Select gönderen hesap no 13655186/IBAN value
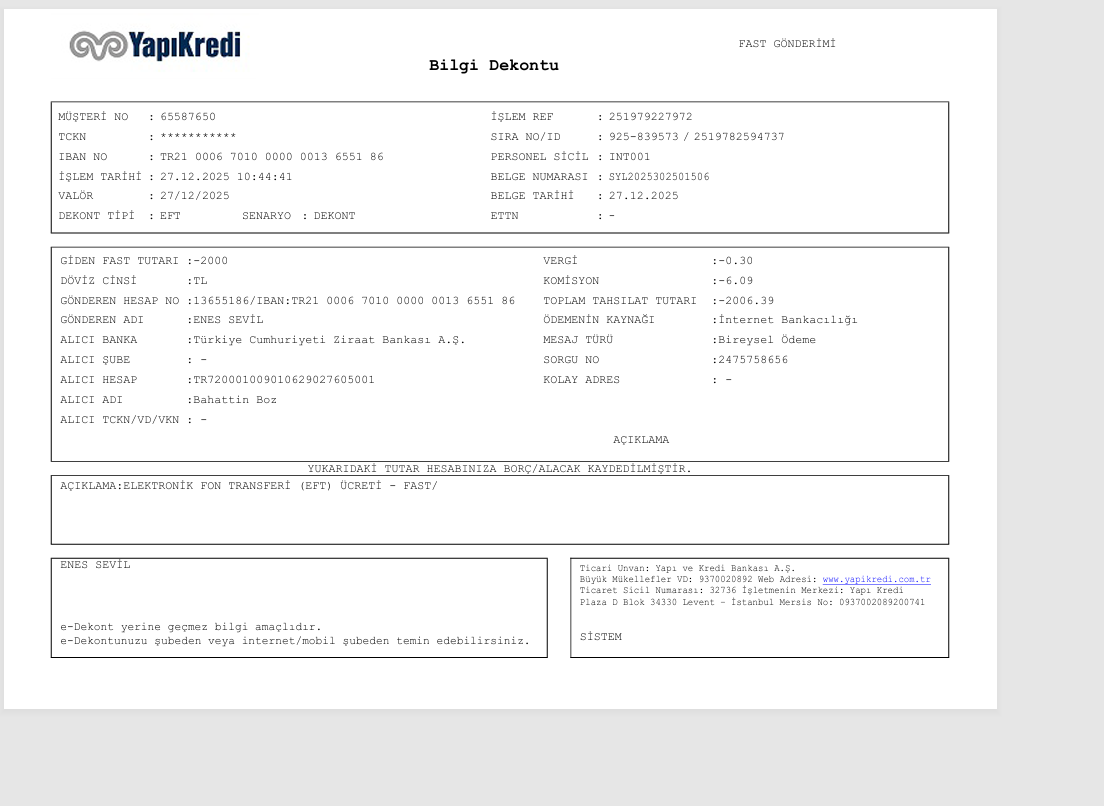Image resolution: width=1104 pixels, height=806 pixels. [x=354, y=301]
